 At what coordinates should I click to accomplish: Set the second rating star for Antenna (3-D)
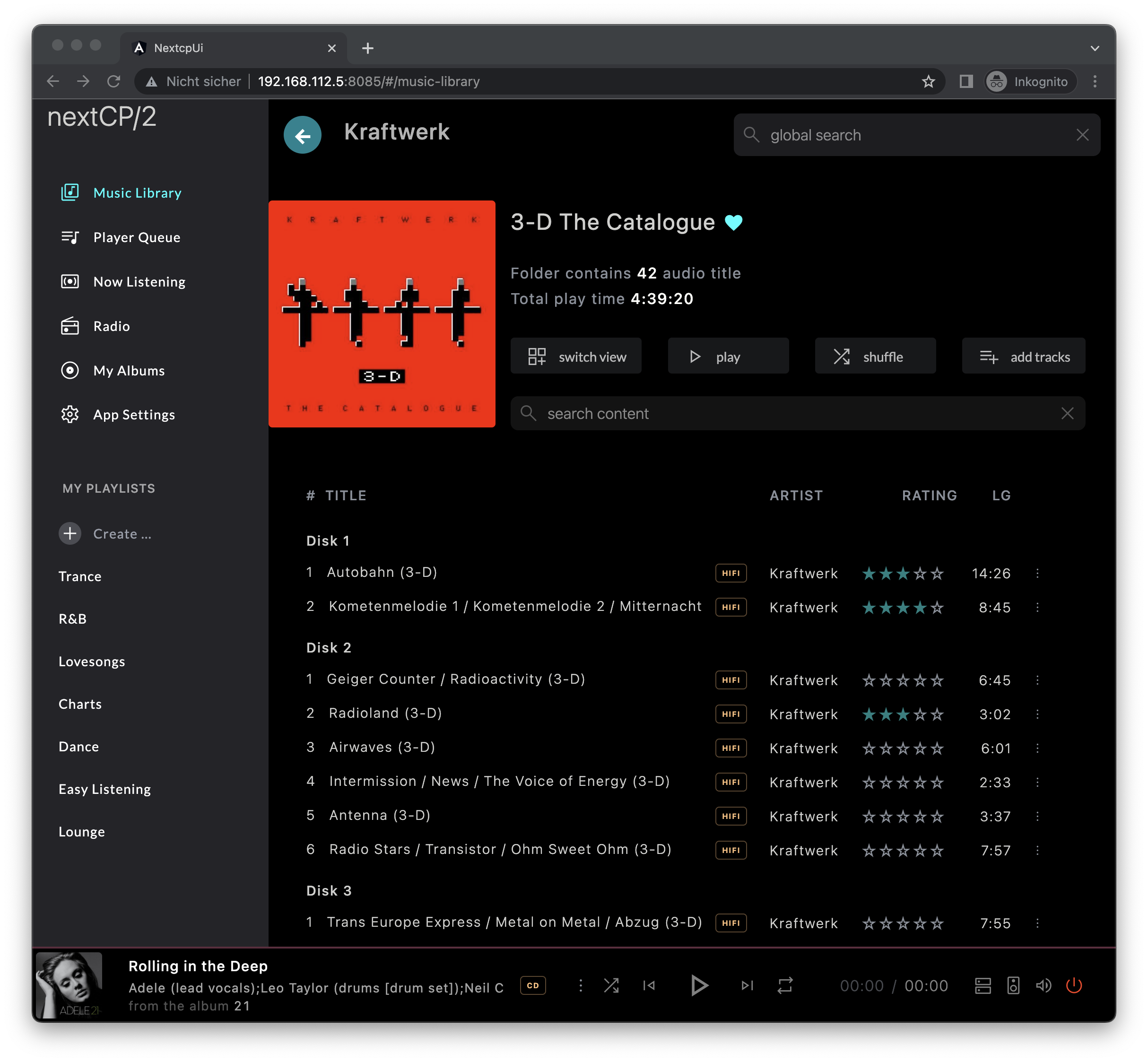click(886, 816)
